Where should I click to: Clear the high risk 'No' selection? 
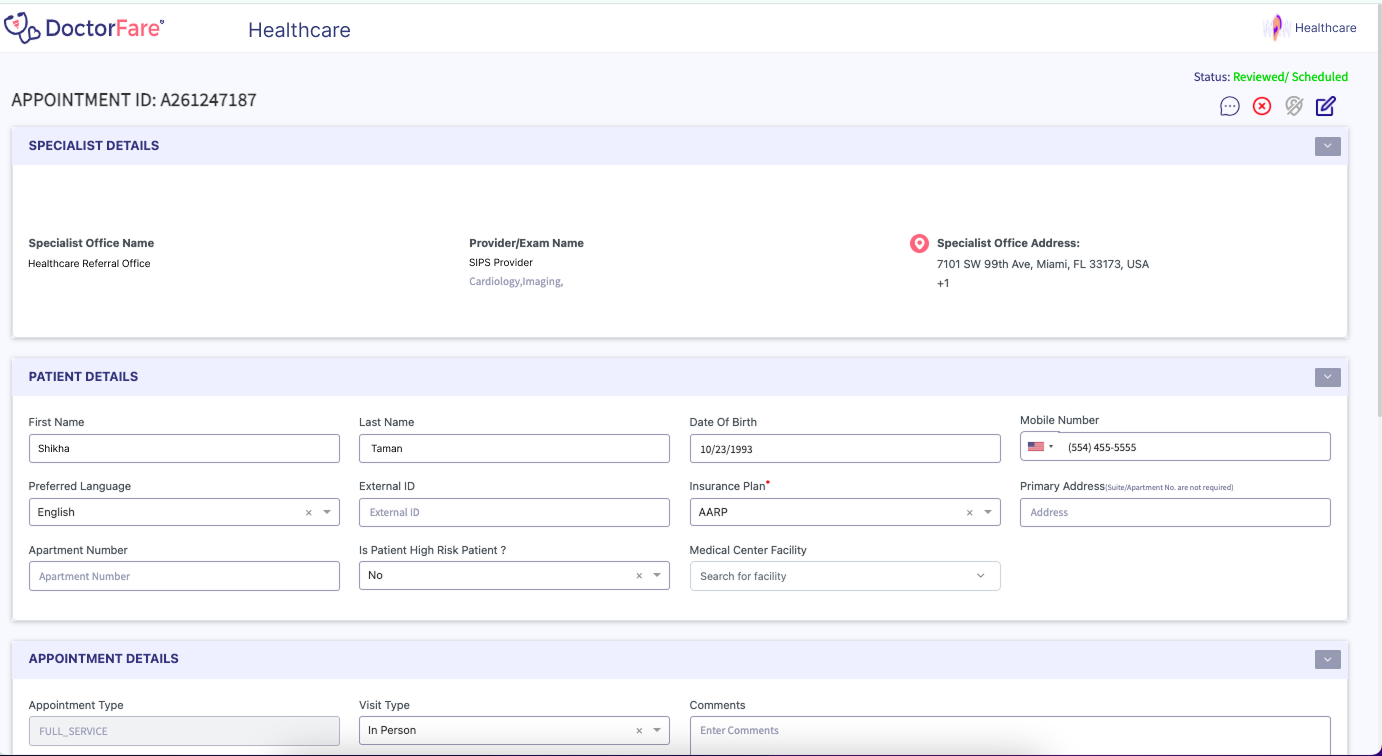pos(639,575)
